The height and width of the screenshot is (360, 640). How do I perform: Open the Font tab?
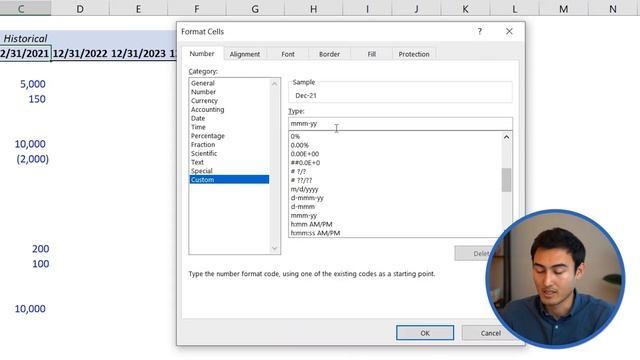point(288,54)
